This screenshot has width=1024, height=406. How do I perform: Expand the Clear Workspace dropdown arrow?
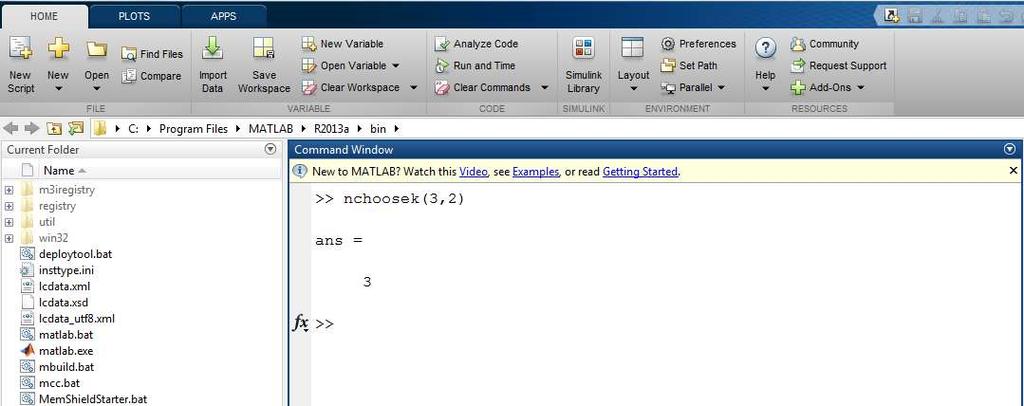click(413, 87)
